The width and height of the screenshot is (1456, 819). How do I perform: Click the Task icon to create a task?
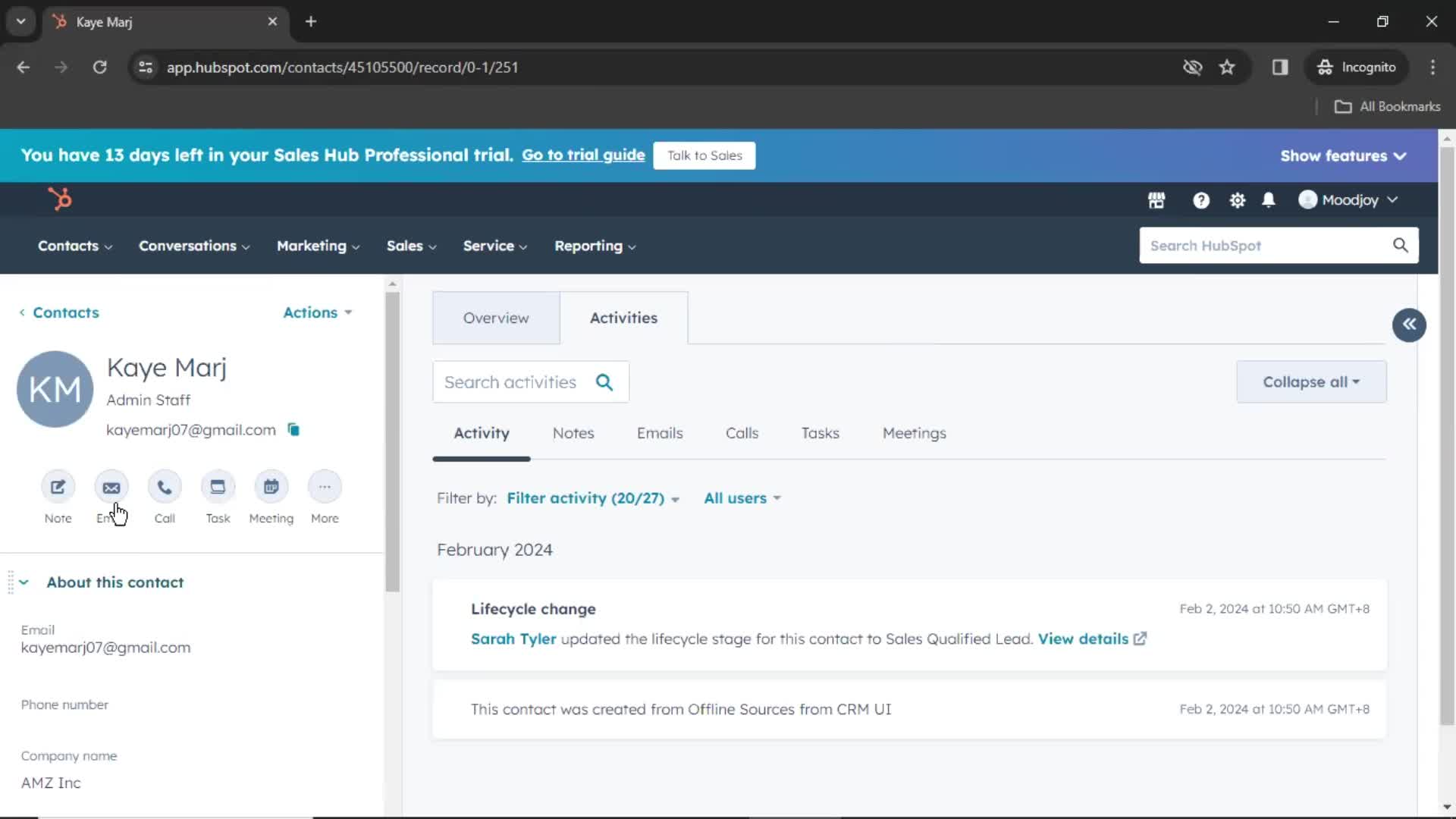(218, 487)
